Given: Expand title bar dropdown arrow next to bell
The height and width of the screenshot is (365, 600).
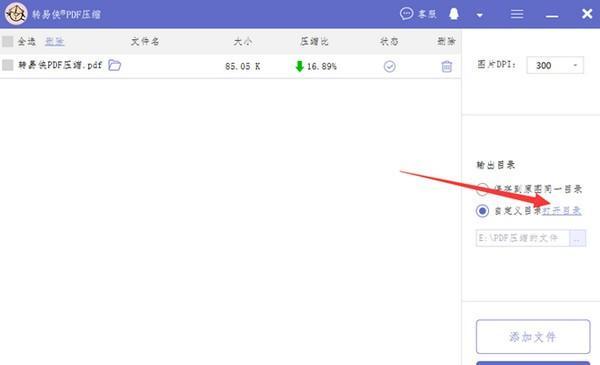Looking at the screenshot, I should click(479, 15).
